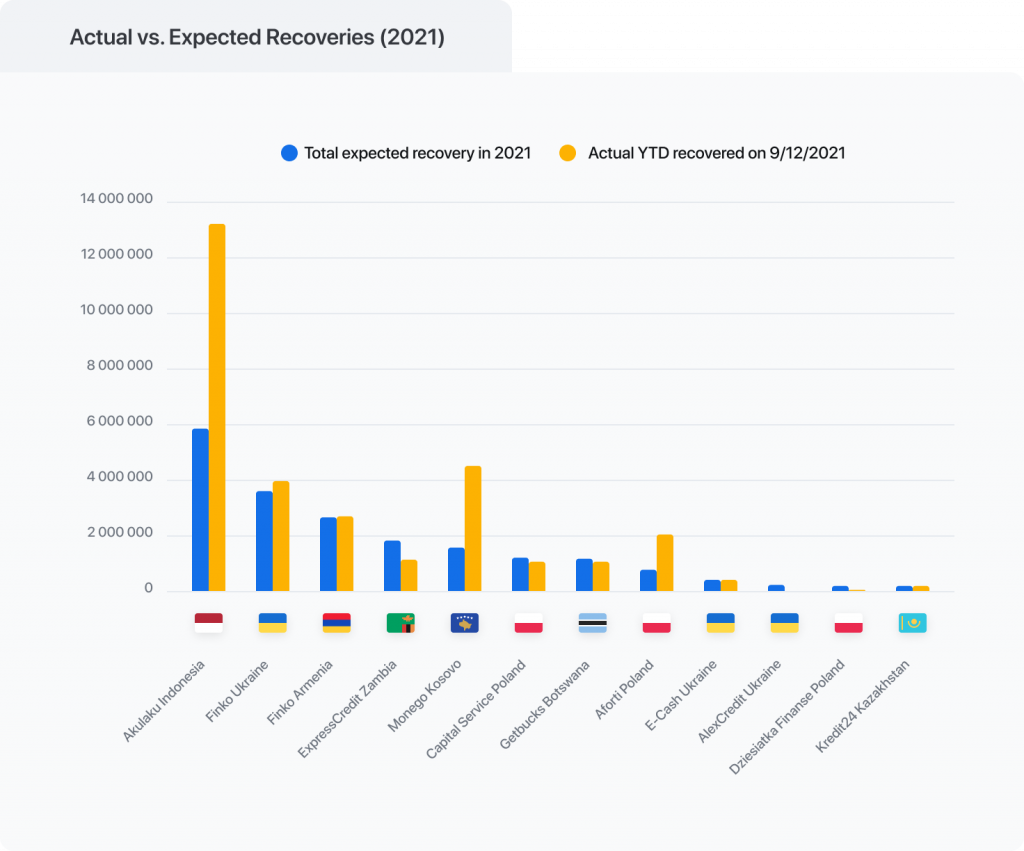Click the Indonesia flag under Akulaku bars
Screen dimensions: 1024x851
click(208, 623)
